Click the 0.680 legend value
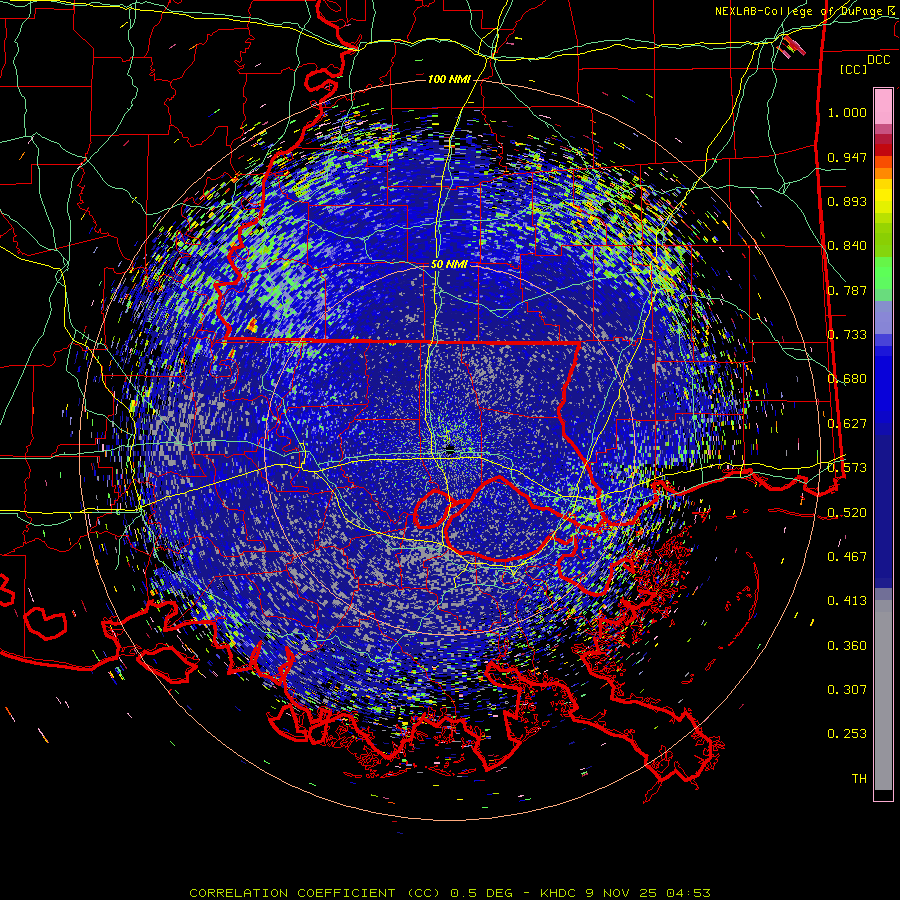900x900 pixels. pyautogui.click(x=847, y=379)
